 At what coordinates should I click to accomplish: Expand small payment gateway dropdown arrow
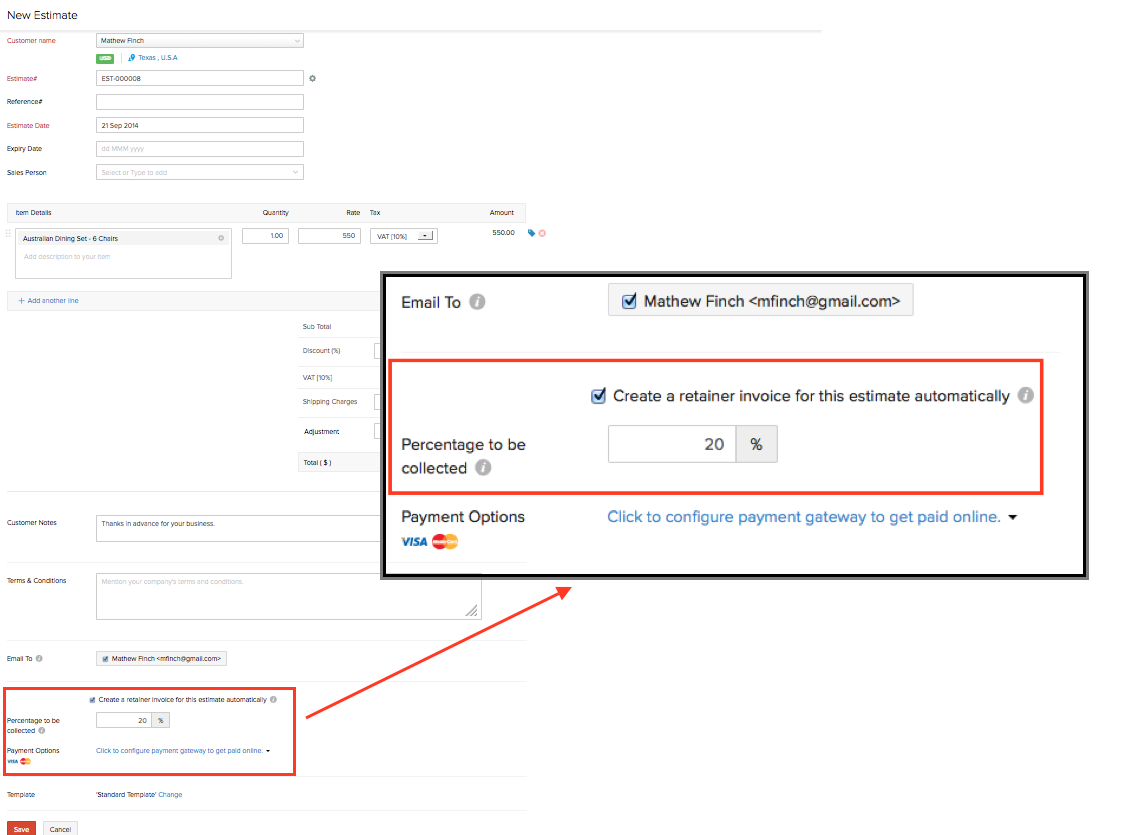(x=268, y=751)
